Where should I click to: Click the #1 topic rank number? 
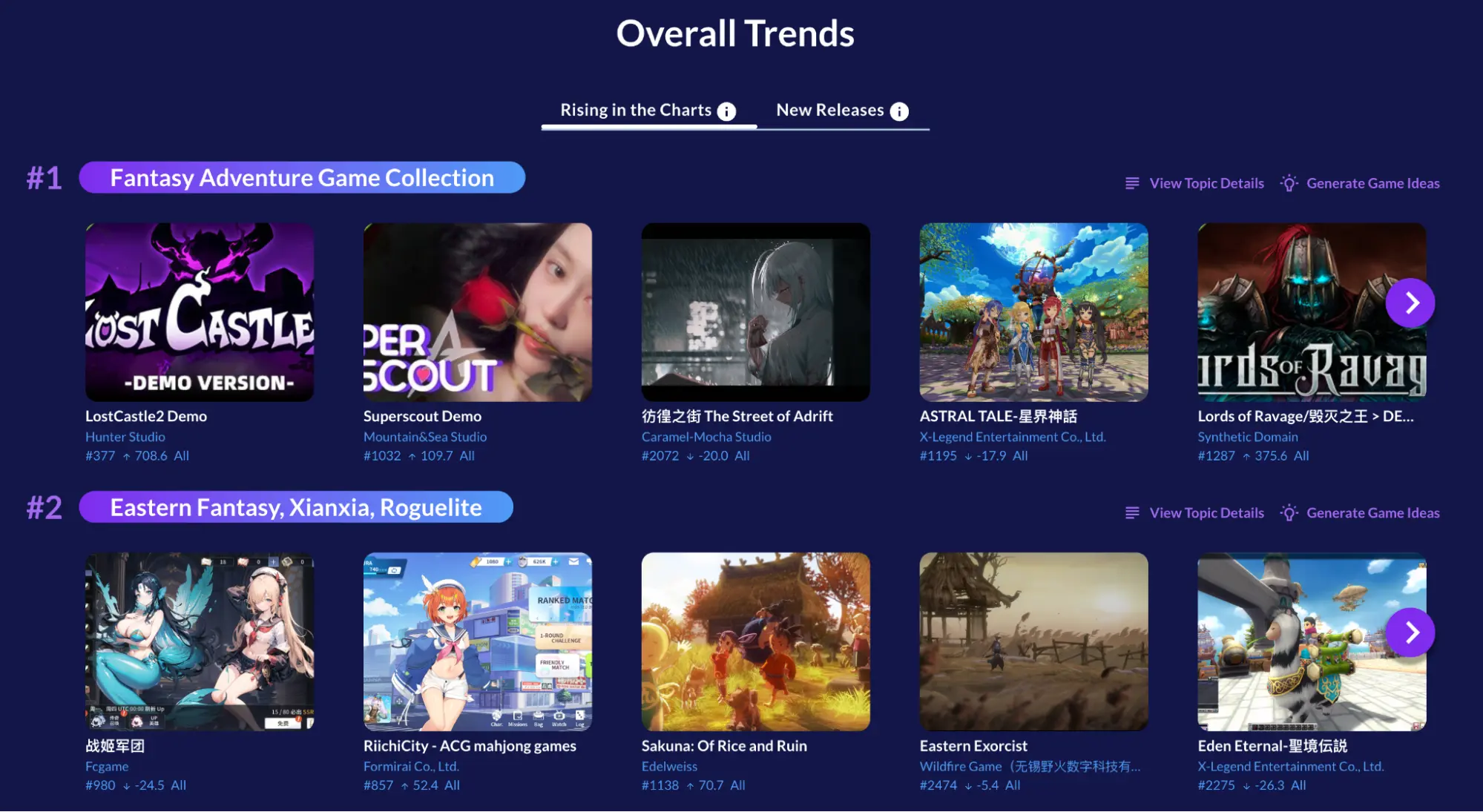click(45, 178)
